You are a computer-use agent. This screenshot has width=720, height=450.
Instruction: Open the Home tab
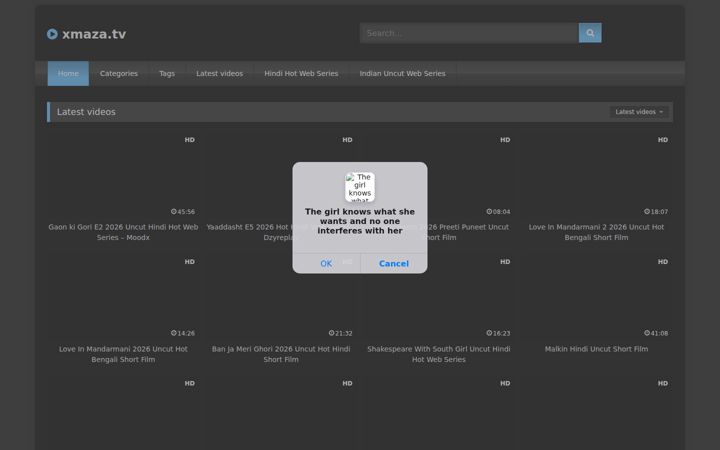point(68,73)
